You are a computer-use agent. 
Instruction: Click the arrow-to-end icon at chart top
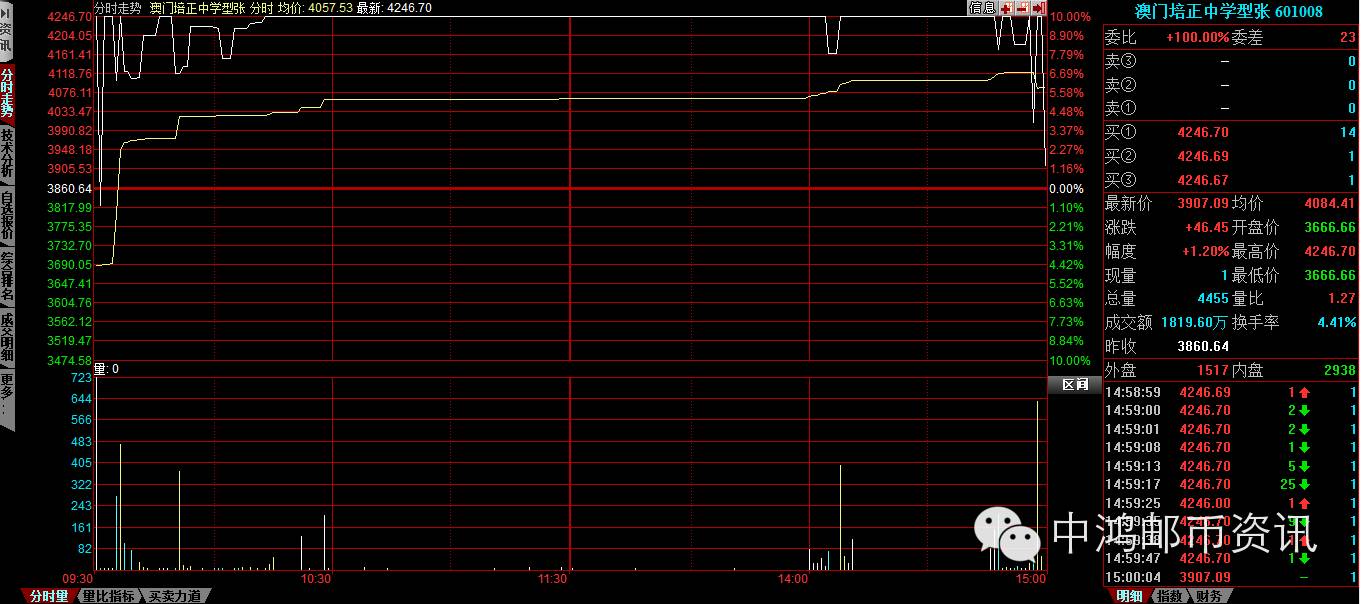coord(1038,8)
